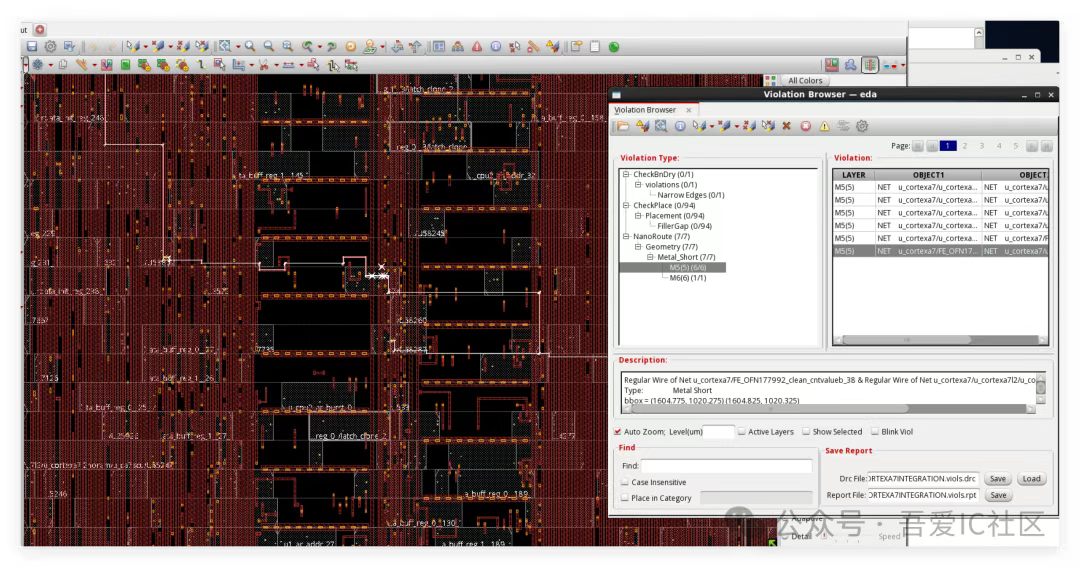Collapse the CheckPlace tree node

pyautogui.click(x=626, y=205)
